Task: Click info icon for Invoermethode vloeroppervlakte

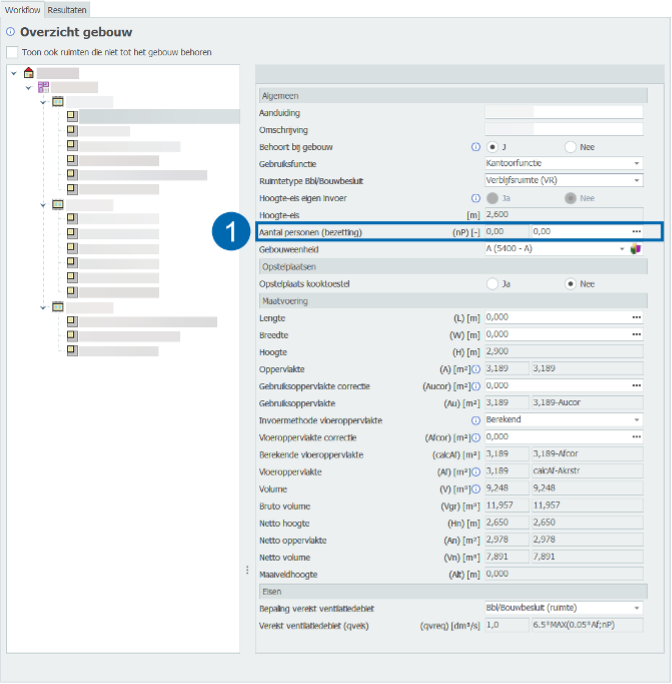Action: pyautogui.click(x=476, y=421)
